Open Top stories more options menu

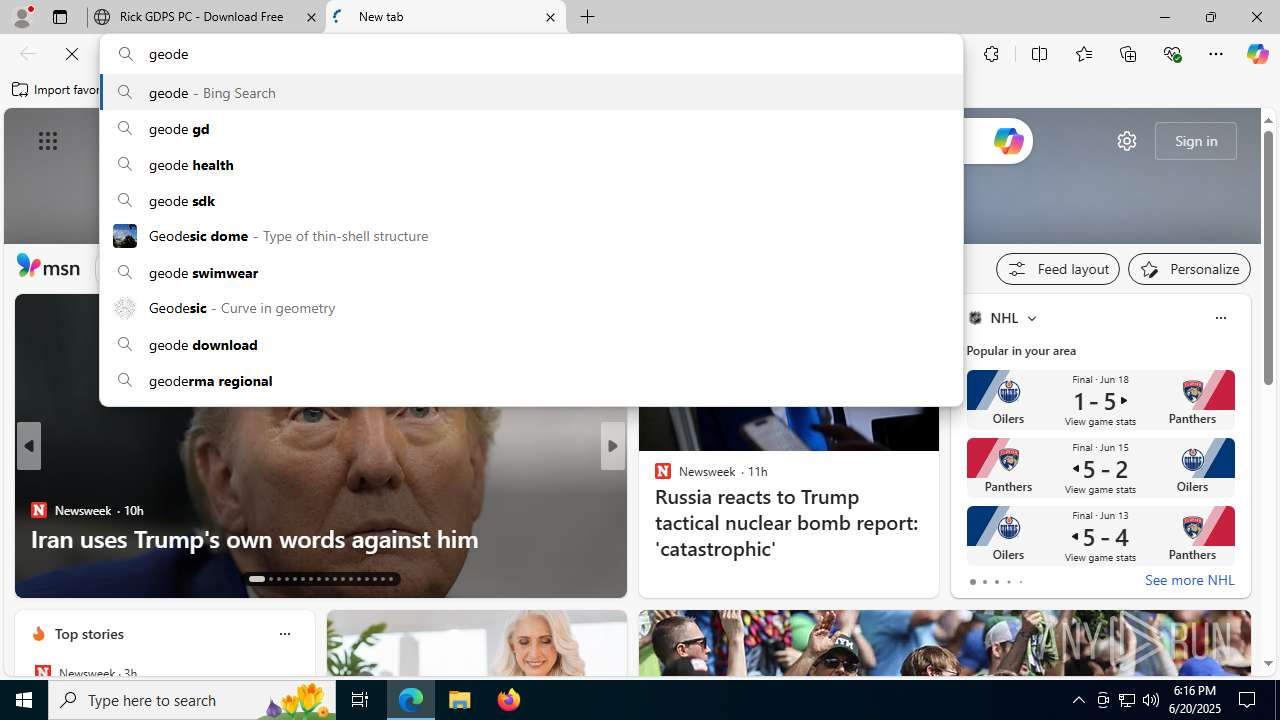284,634
